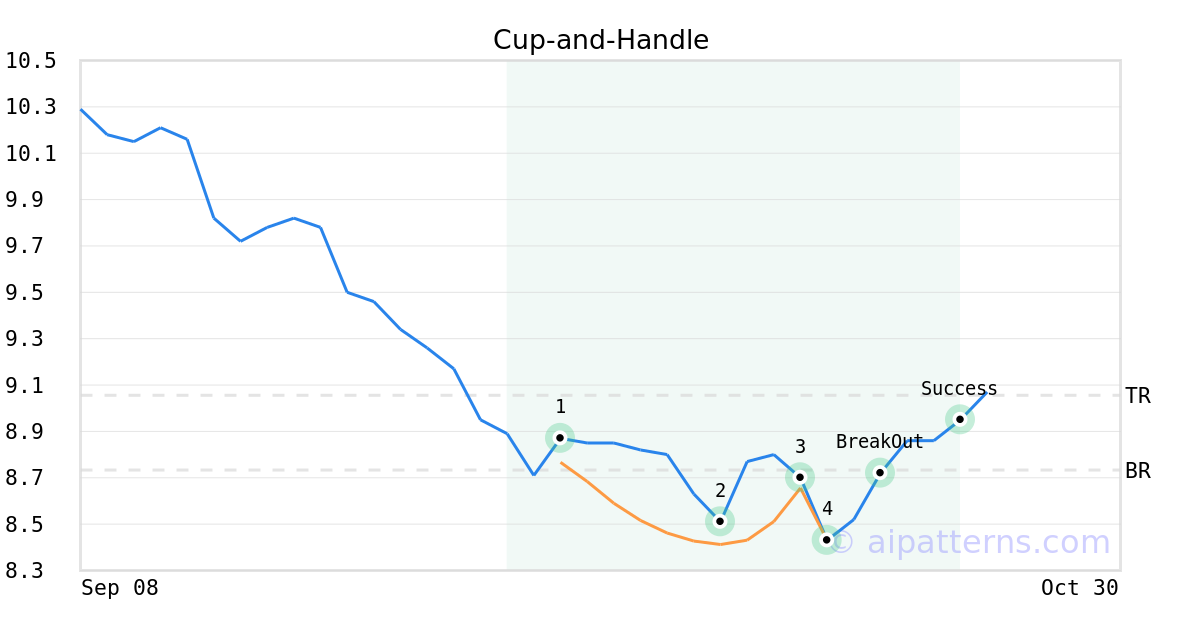Click pattern point 2 marker at cup bottom
The height and width of the screenshot is (630, 1200).
720,521
